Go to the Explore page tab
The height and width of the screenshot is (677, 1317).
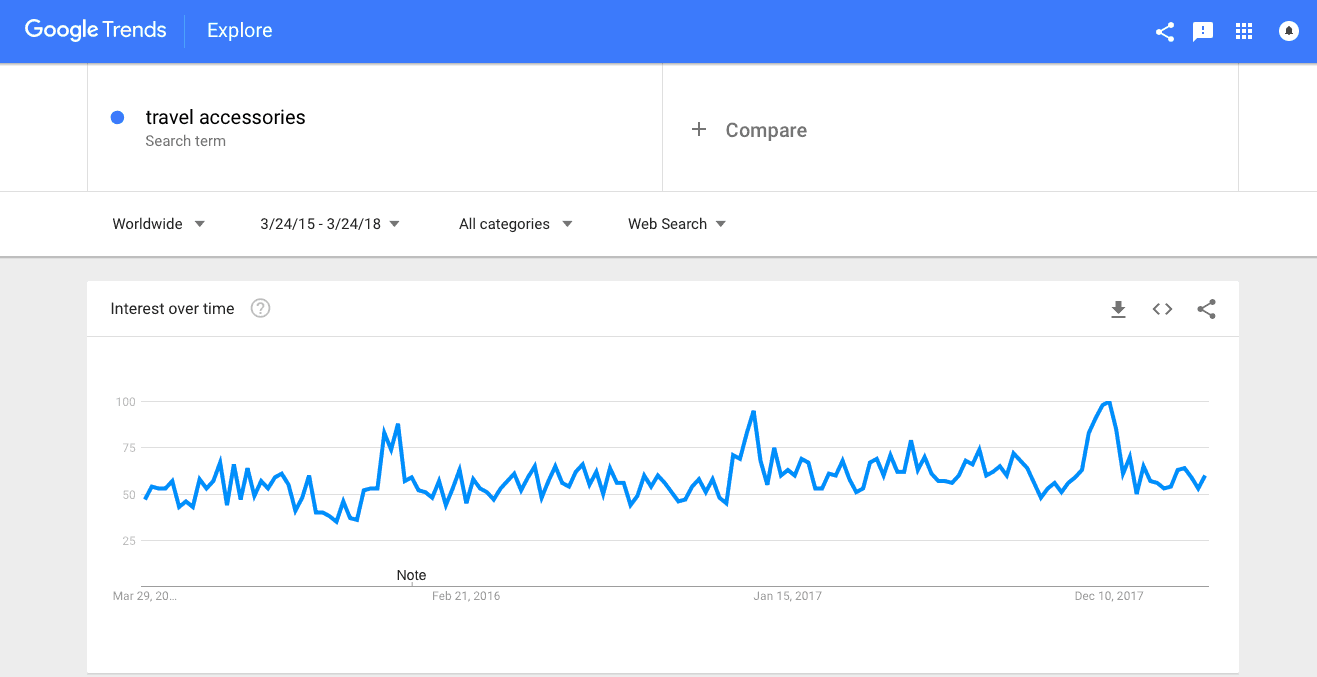(x=240, y=31)
